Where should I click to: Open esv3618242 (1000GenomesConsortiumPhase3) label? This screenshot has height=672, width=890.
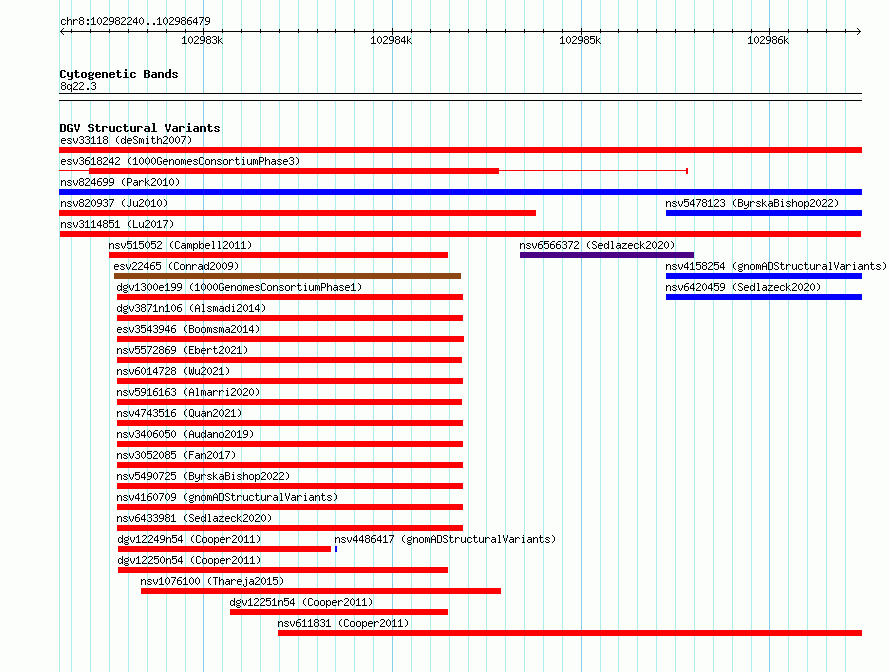tap(180, 161)
